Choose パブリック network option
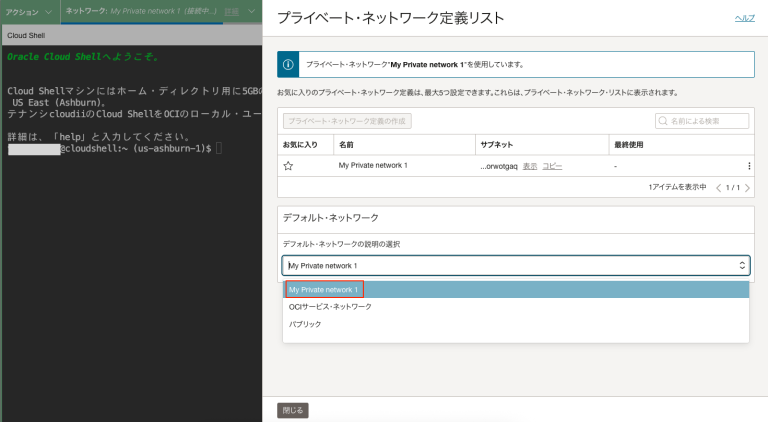 coord(304,324)
